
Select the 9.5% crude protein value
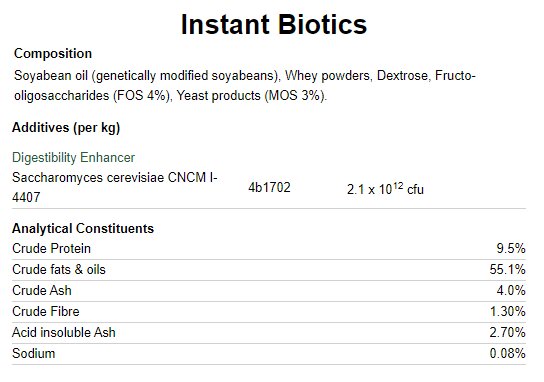pyautogui.click(x=511, y=249)
